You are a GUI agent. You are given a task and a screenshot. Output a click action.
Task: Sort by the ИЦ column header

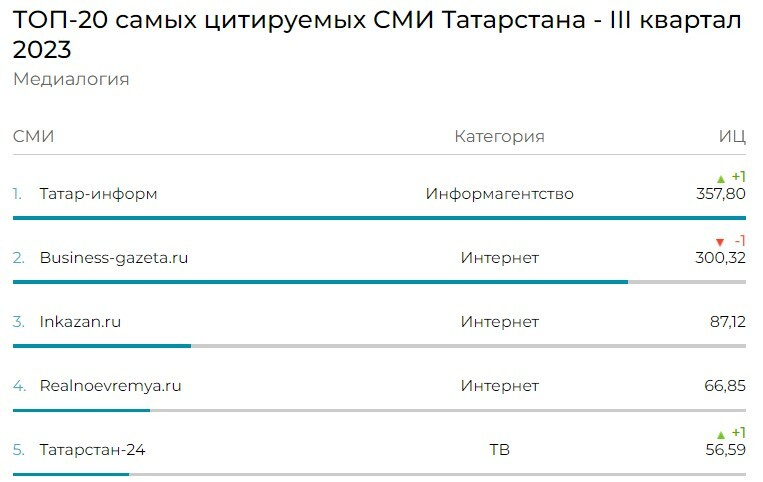pos(731,137)
